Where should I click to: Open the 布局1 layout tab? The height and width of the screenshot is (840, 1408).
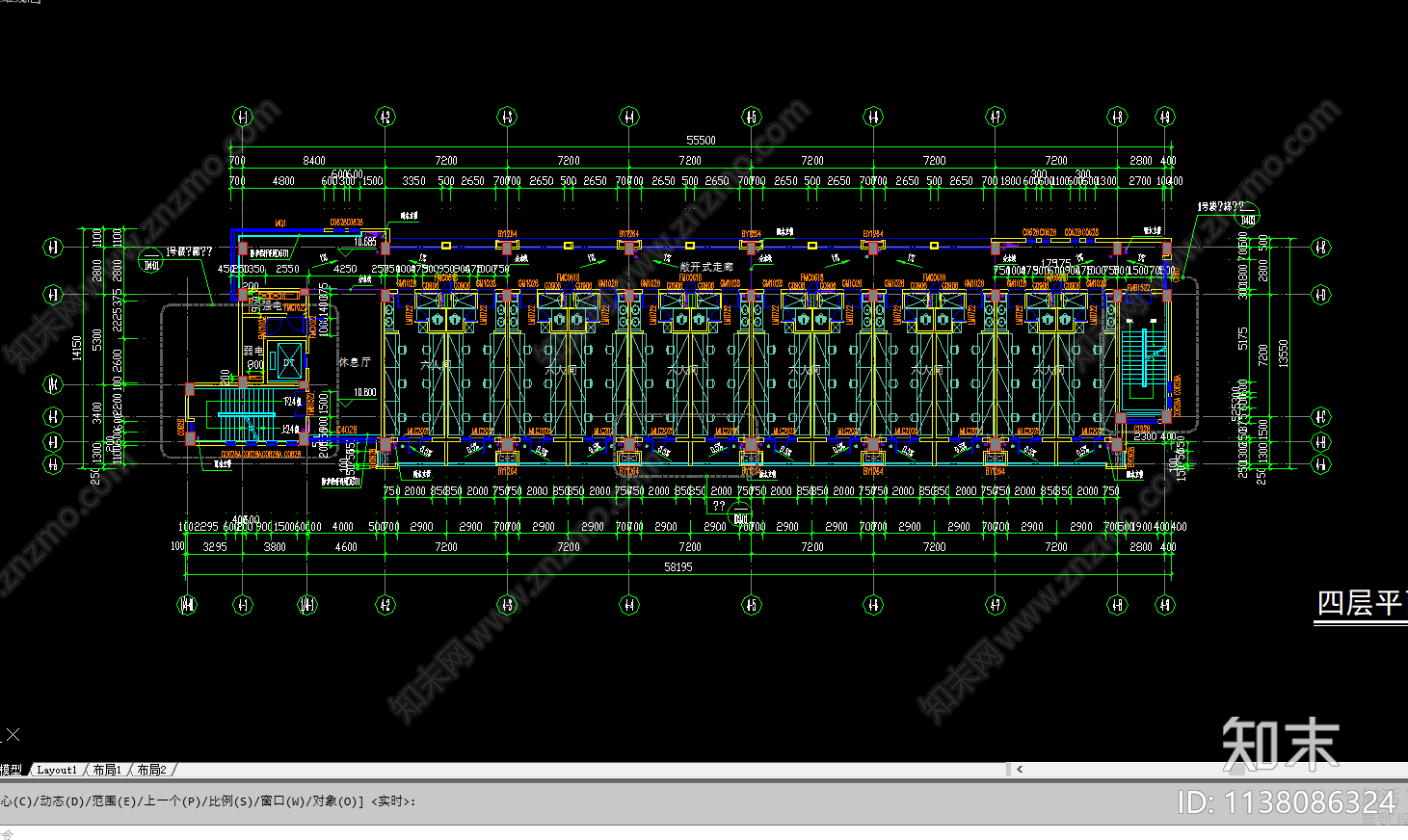pyautogui.click(x=108, y=770)
